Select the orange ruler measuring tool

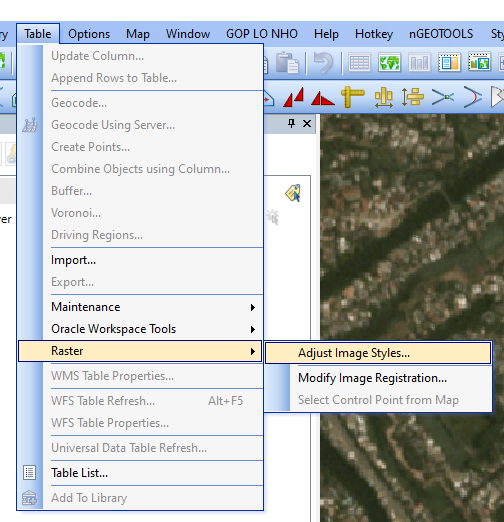(x=352, y=97)
